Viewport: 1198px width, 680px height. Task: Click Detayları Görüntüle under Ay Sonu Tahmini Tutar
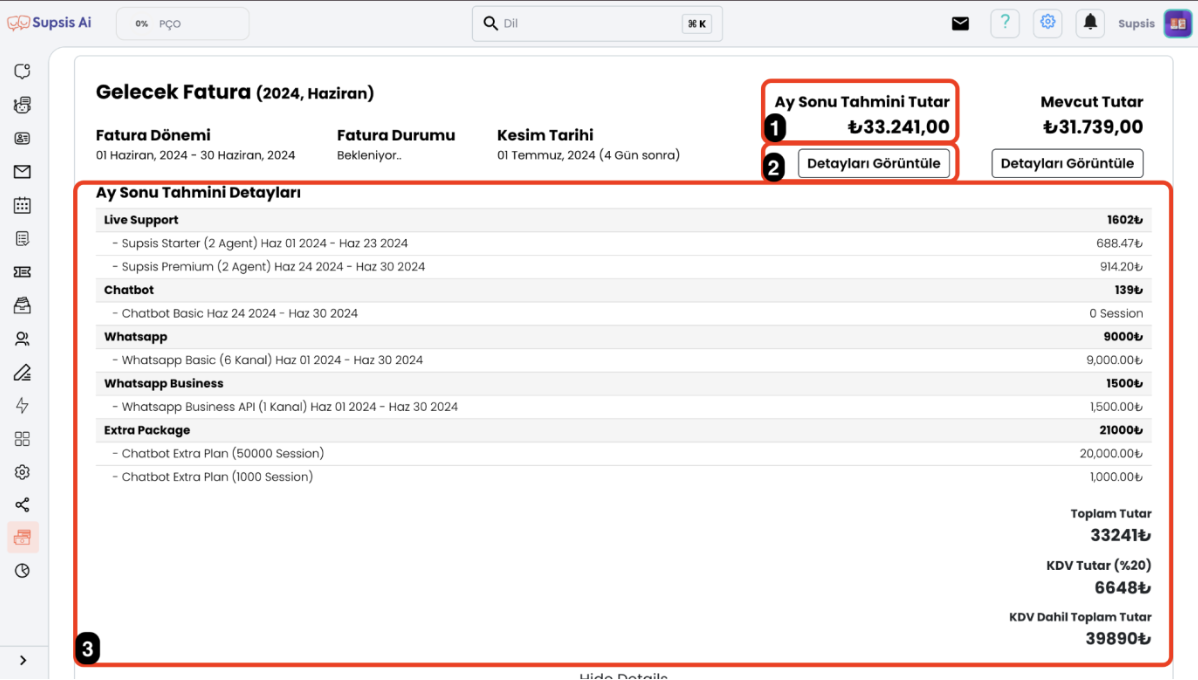click(873, 164)
